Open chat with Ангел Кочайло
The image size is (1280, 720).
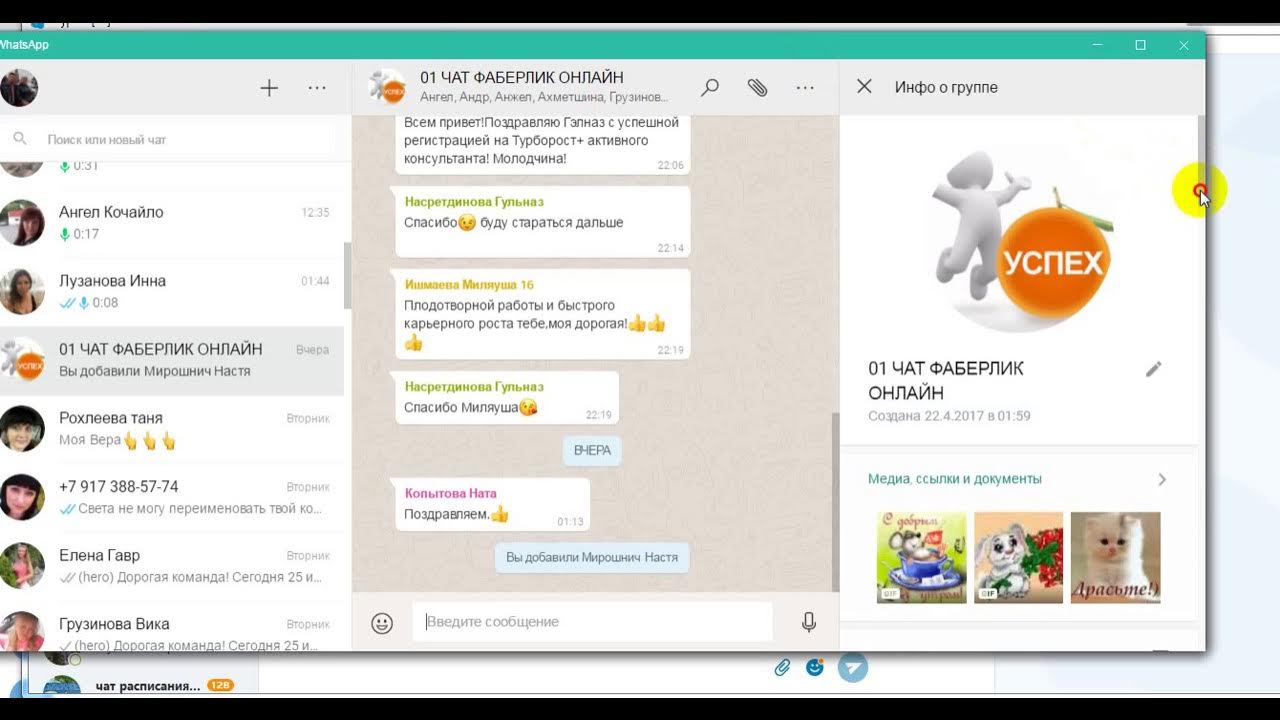pos(172,223)
